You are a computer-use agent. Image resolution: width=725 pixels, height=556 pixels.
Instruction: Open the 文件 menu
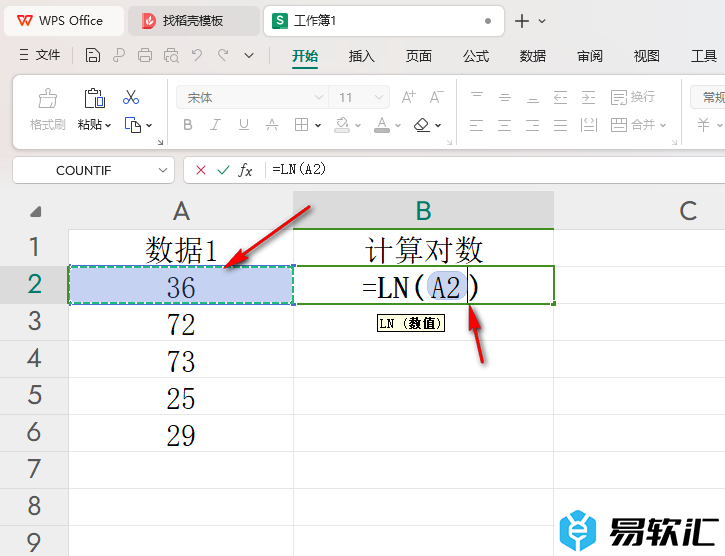[x=40, y=55]
